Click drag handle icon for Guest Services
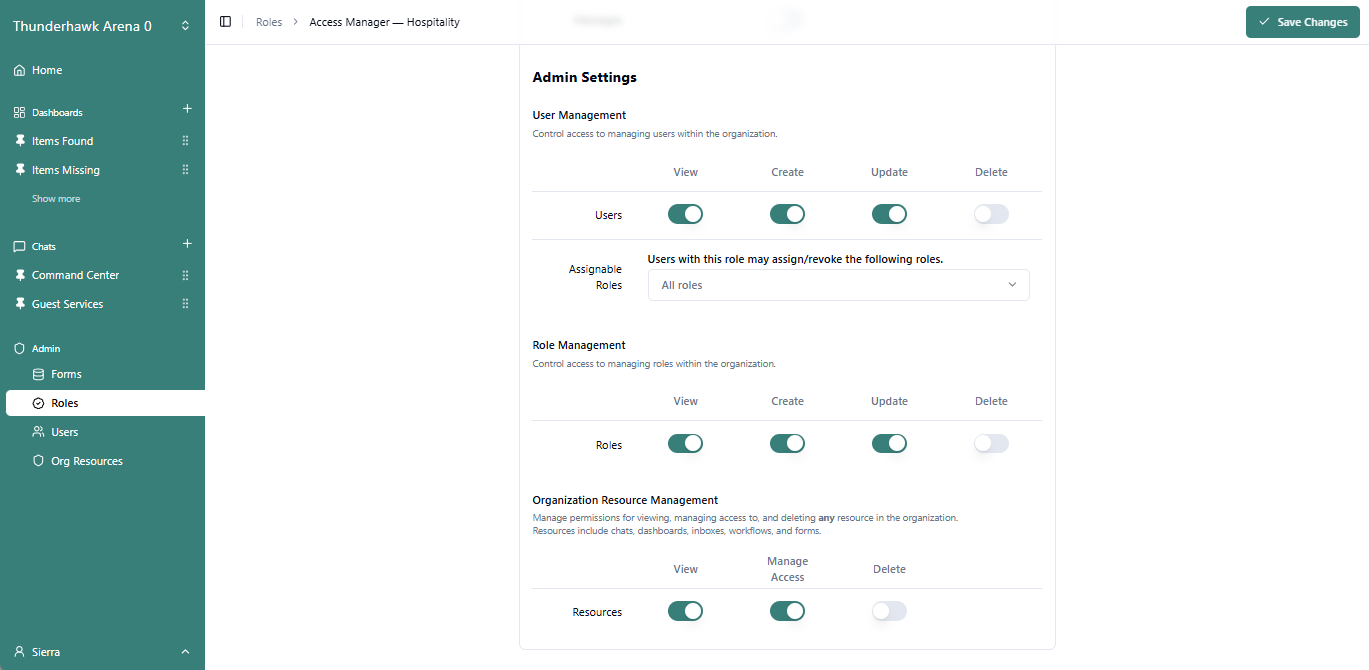This screenshot has width=1369, height=670. click(185, 304)
